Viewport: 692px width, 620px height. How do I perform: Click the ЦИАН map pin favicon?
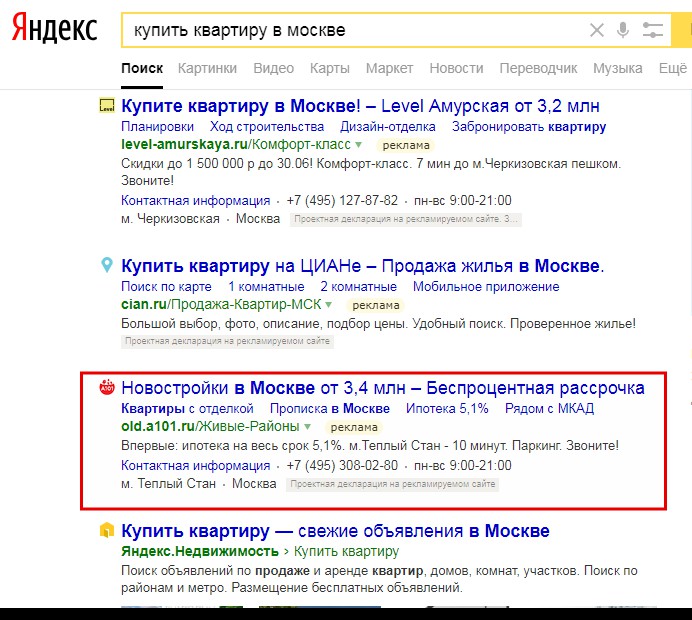coord(107,265)
